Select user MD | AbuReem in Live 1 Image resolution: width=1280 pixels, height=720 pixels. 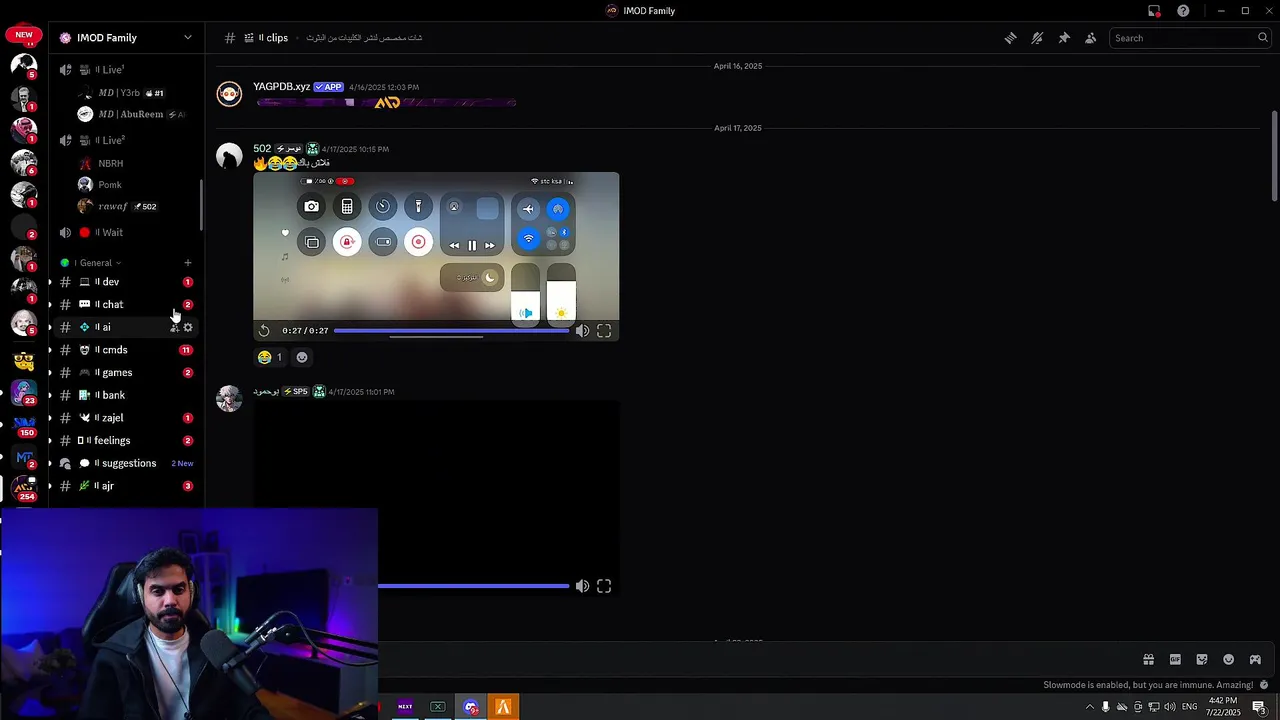pos(130,114)
